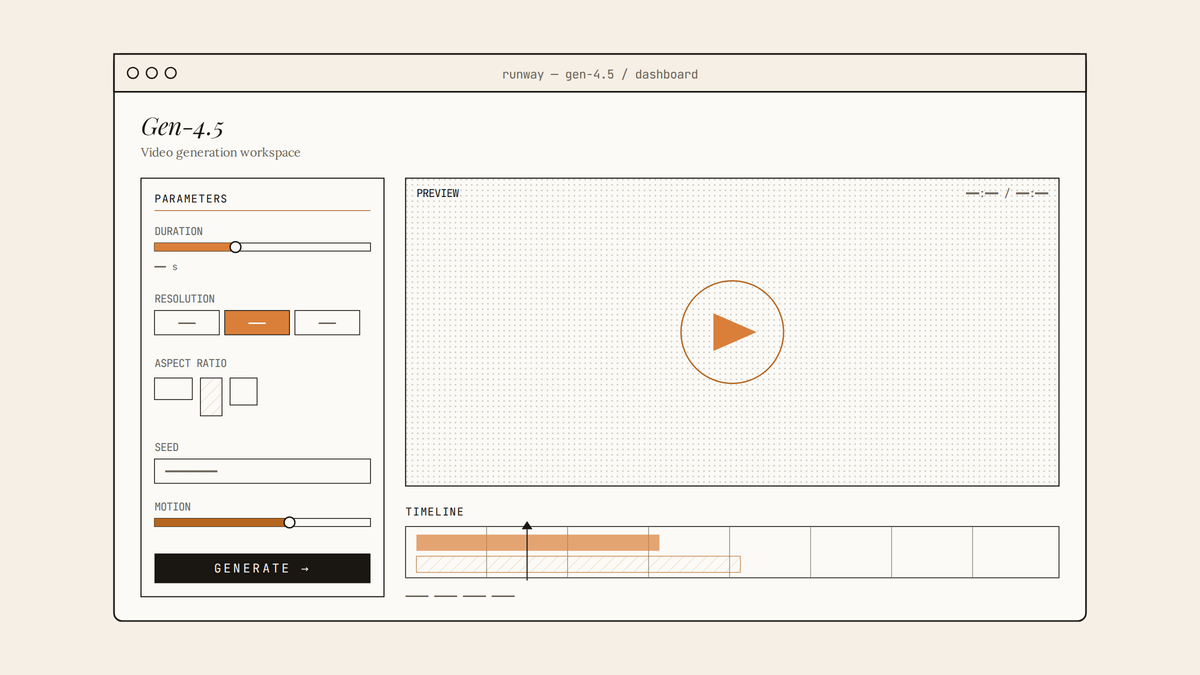Click the GENERATE button
The width and height of the screenshot is (1200, 675).
click(262, 568)
